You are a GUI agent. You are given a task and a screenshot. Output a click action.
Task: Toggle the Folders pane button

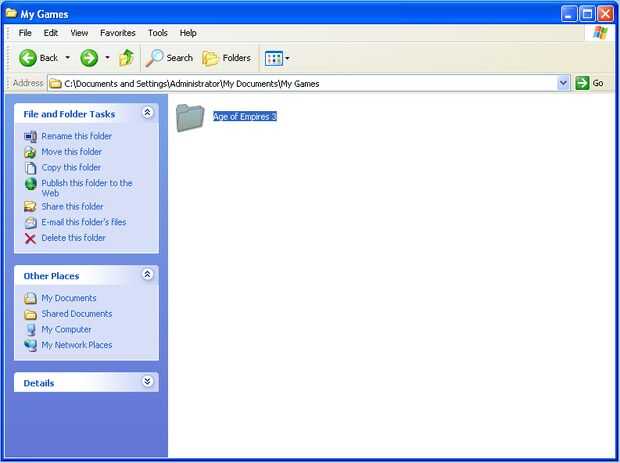(227, 58)
